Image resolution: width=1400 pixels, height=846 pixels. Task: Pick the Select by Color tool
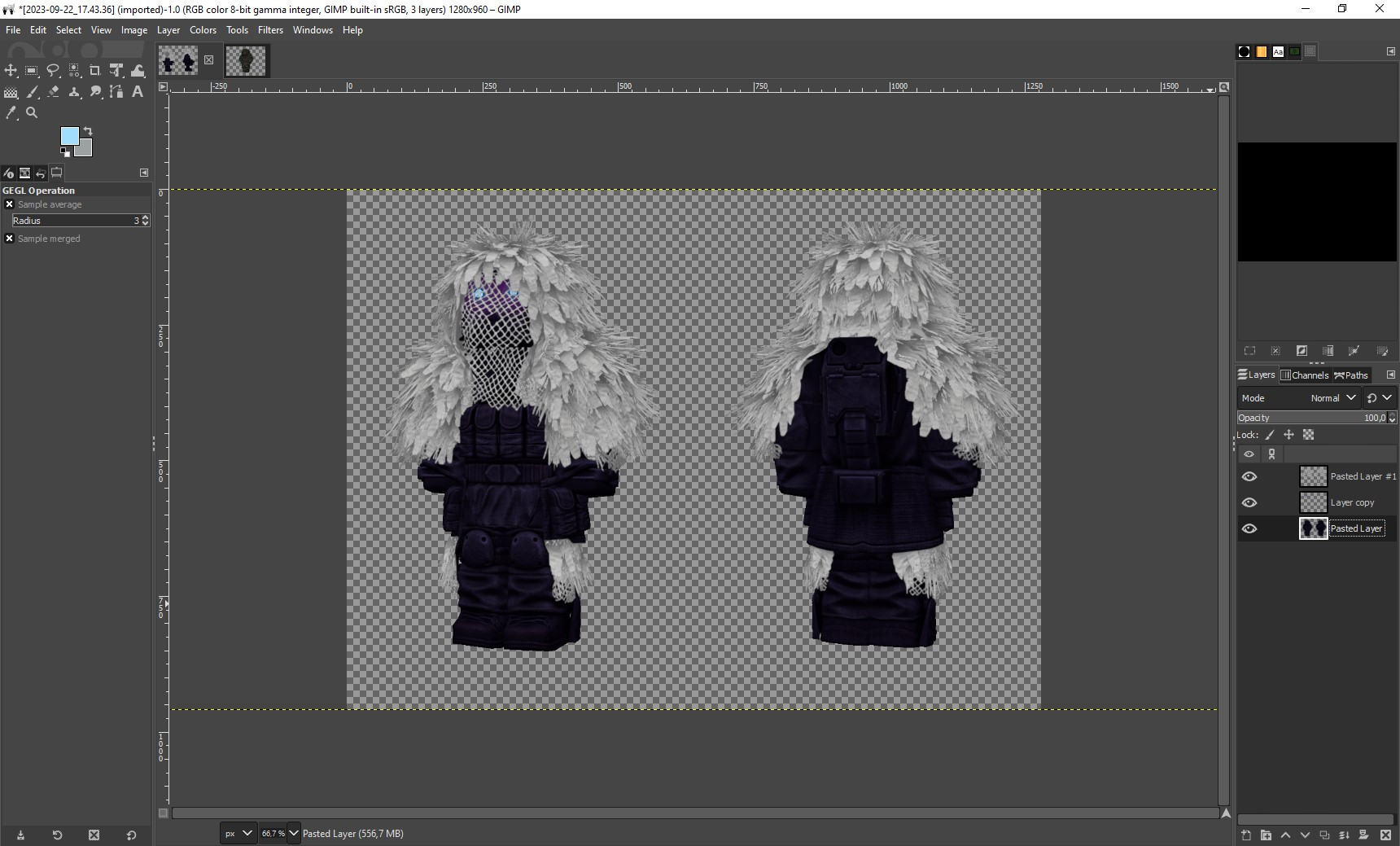74,71
